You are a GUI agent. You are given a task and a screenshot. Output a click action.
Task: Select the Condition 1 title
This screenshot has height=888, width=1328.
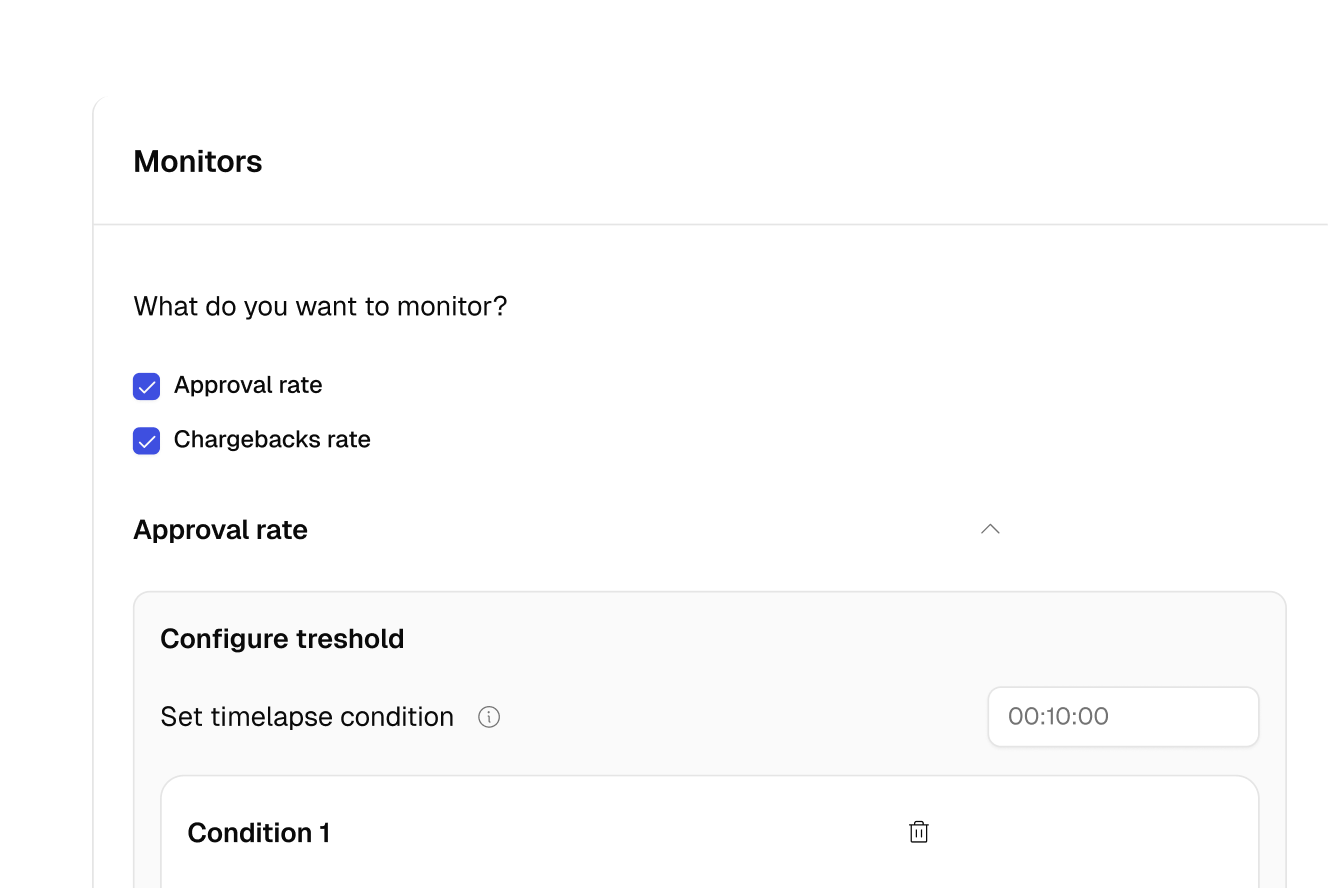[259, 832]
